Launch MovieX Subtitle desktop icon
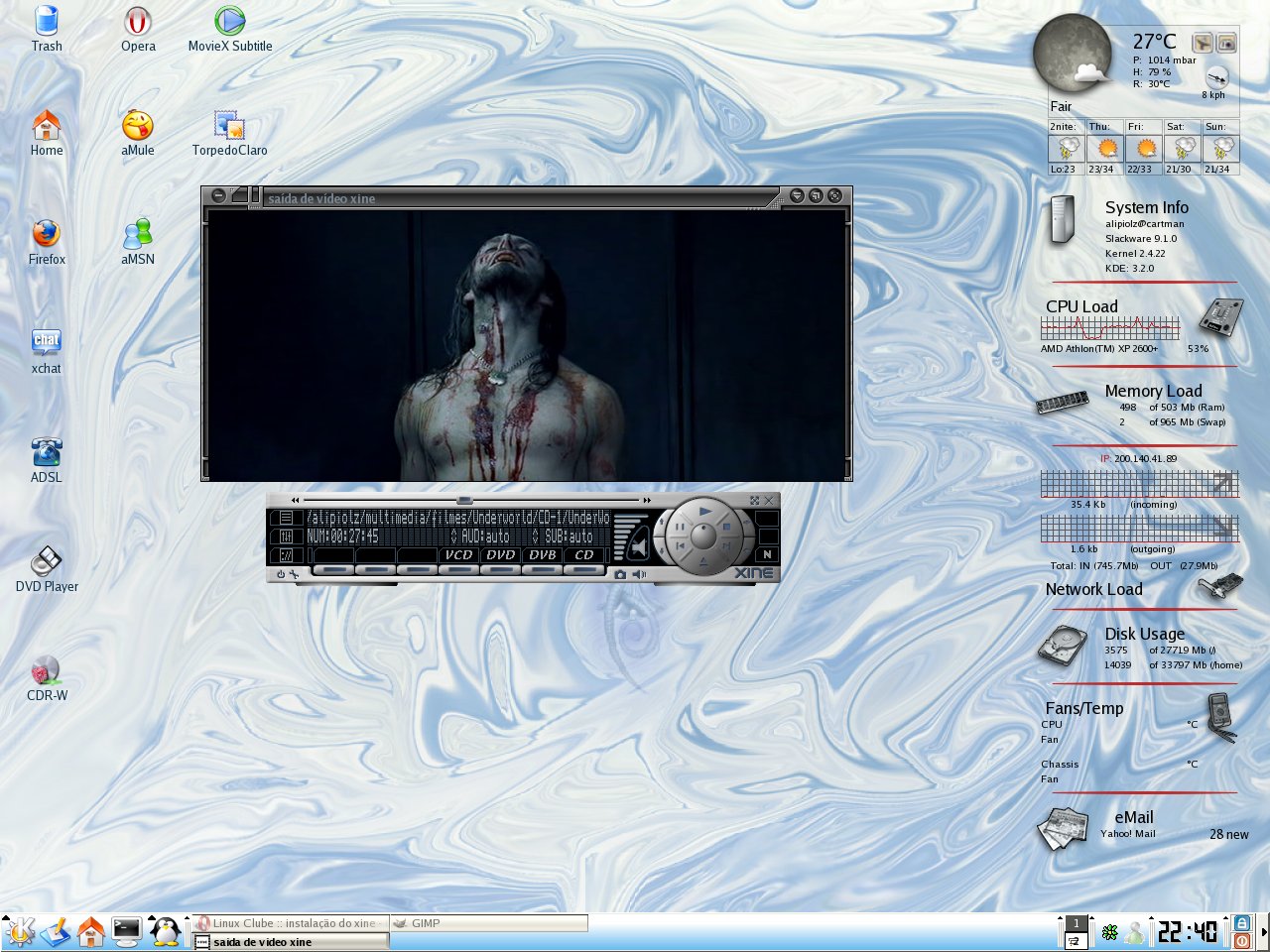Image resolution: width=1270 pixels, height=952 pixels. coord(230,29)
